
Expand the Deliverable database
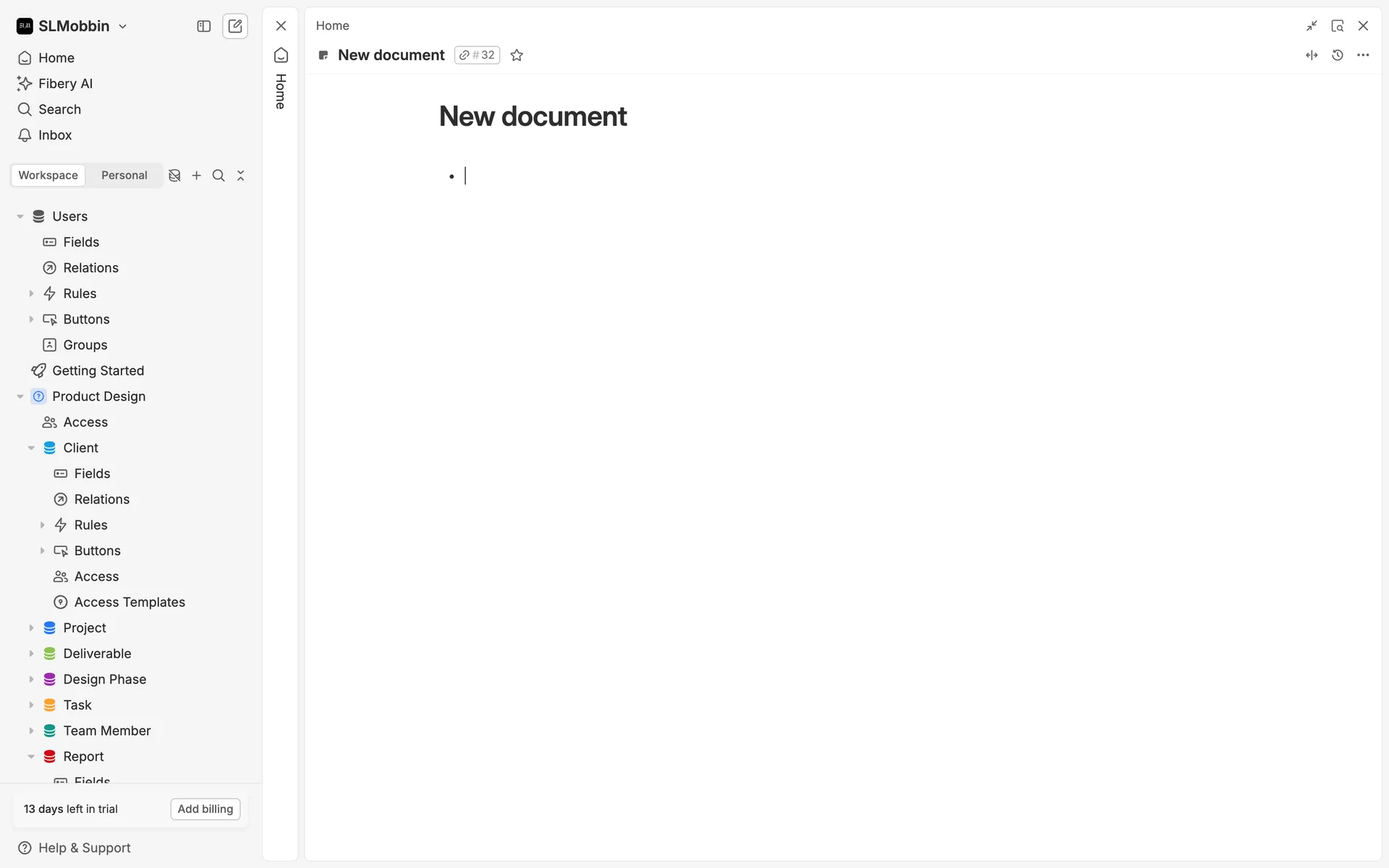(x=31, y=654)
